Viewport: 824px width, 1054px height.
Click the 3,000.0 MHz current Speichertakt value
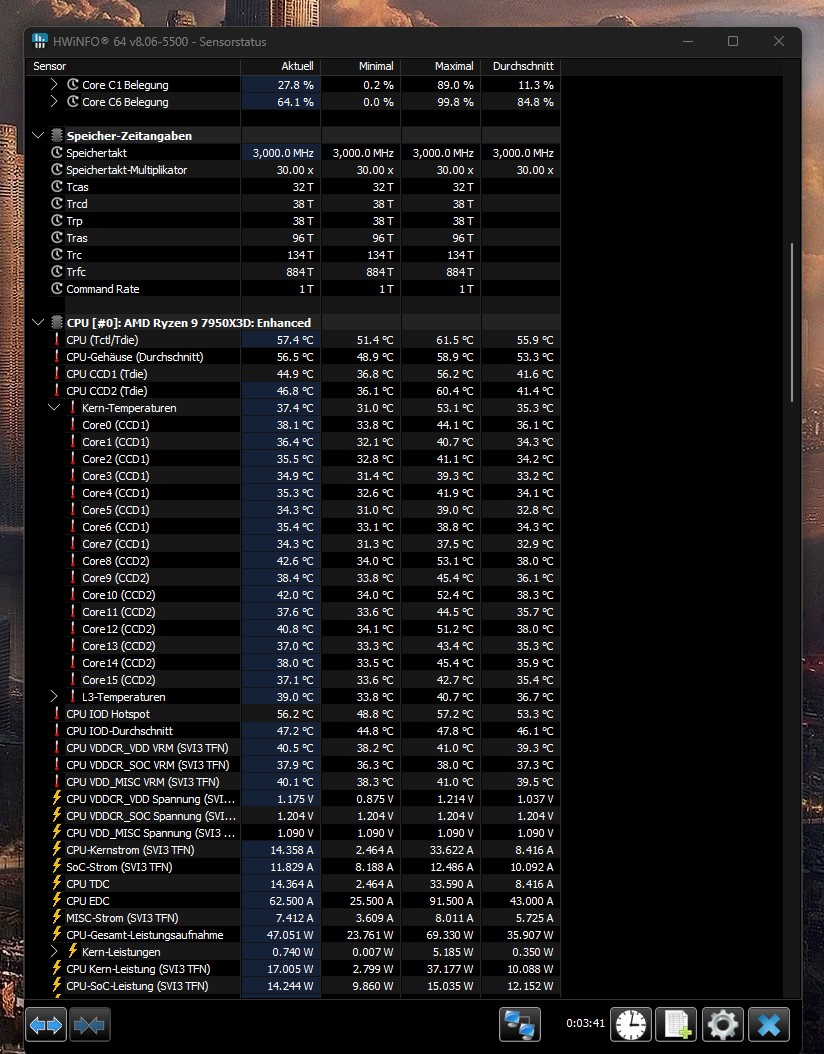[x=284, y=153]
